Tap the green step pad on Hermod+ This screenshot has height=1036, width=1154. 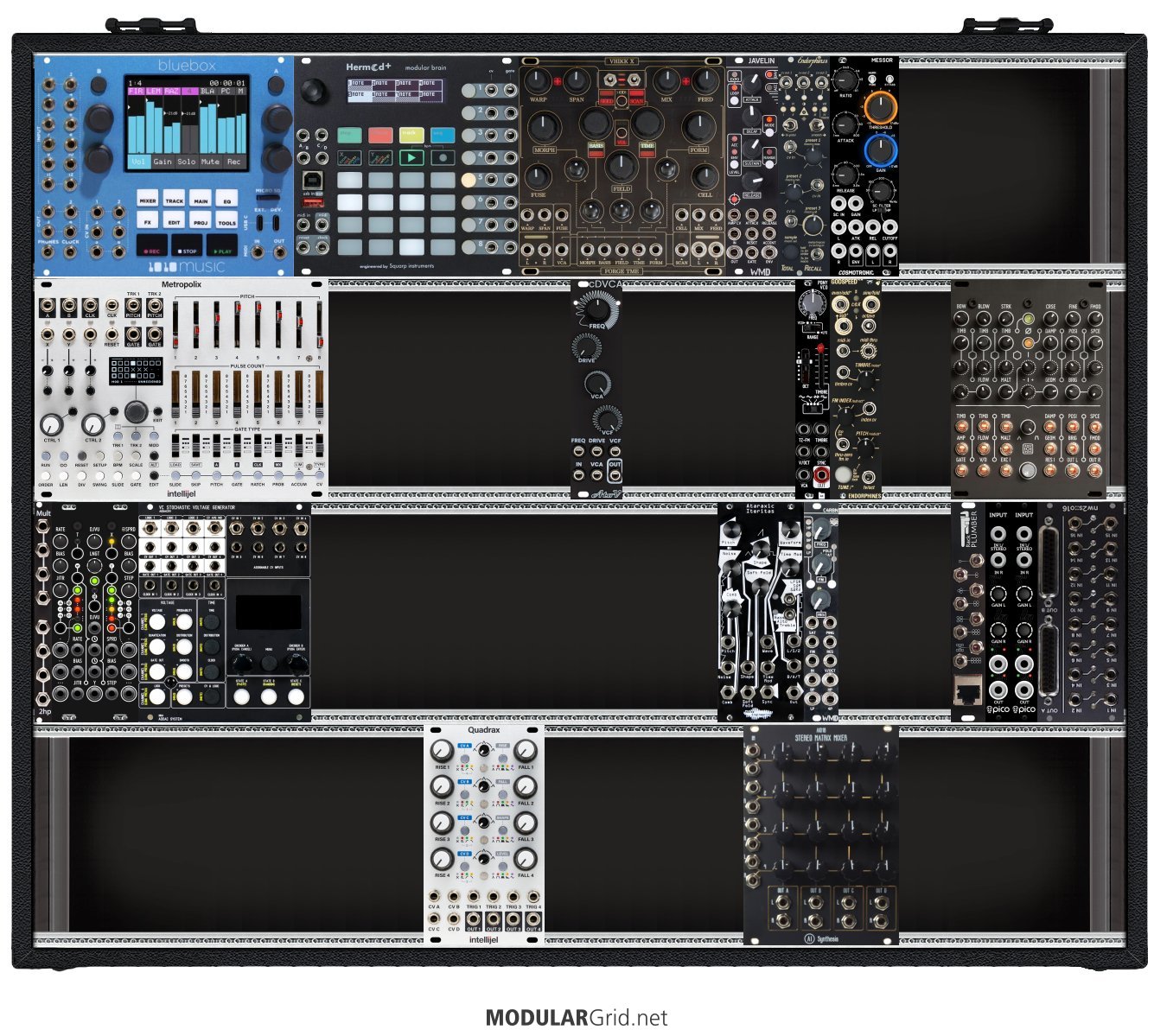(349, 135)
